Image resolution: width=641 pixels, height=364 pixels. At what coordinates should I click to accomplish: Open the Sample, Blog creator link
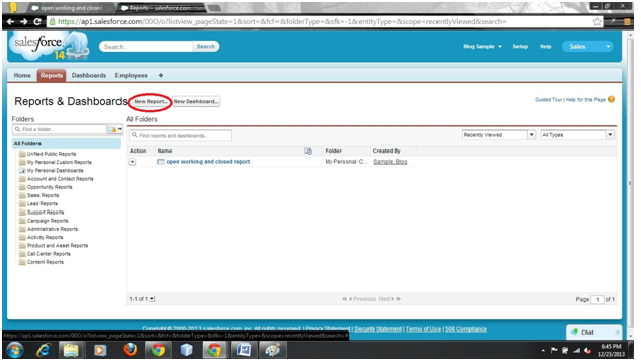(x=390, y=162)
